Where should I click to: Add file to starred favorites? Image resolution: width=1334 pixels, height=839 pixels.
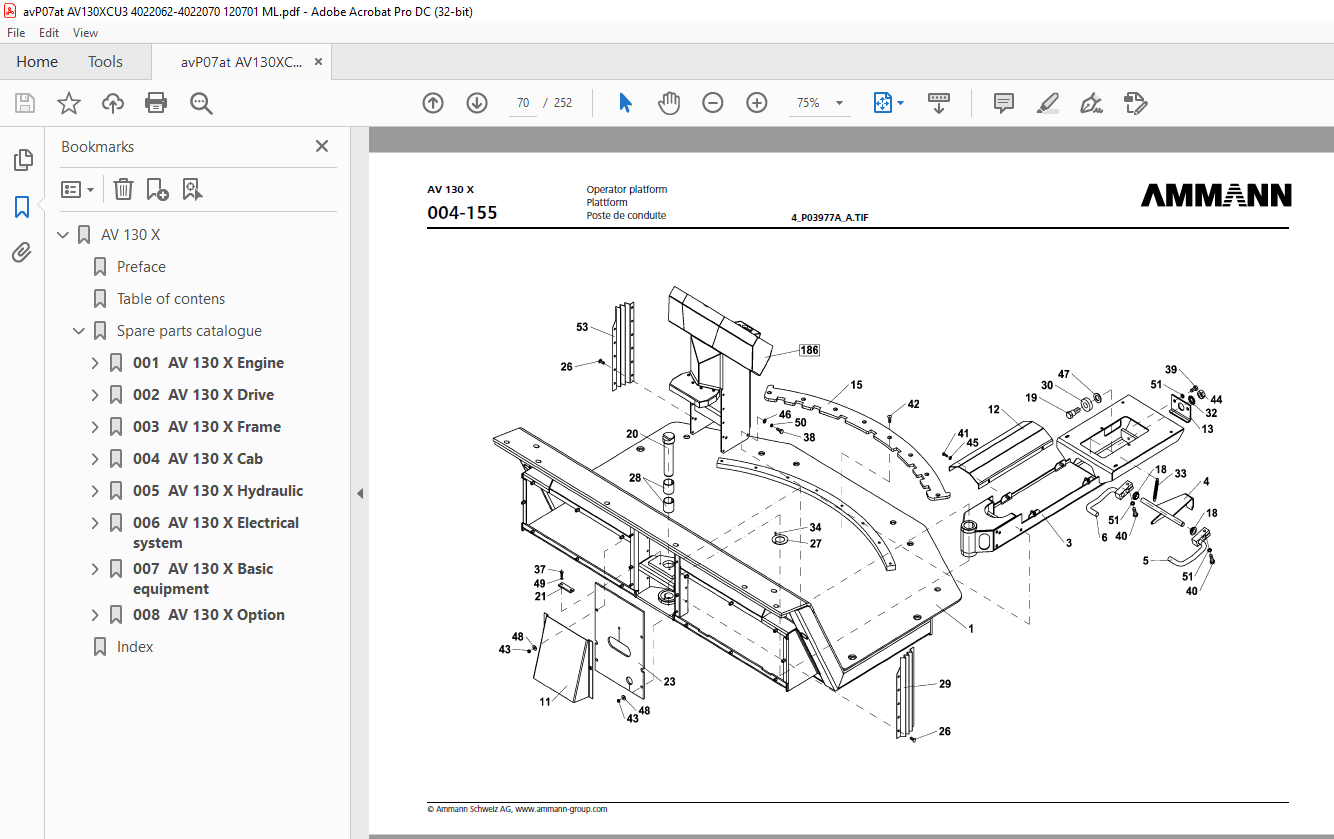click(x=68, y=103)
